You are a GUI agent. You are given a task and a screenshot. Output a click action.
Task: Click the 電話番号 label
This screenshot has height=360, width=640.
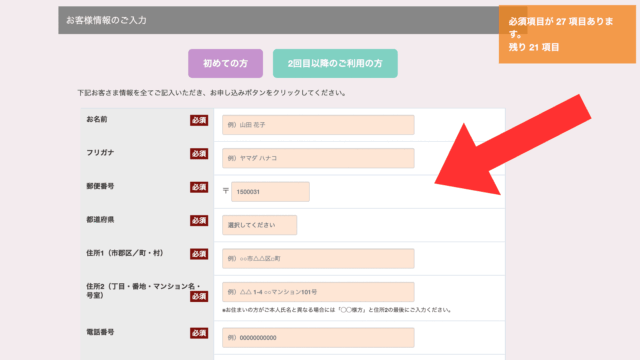[100, 332]
